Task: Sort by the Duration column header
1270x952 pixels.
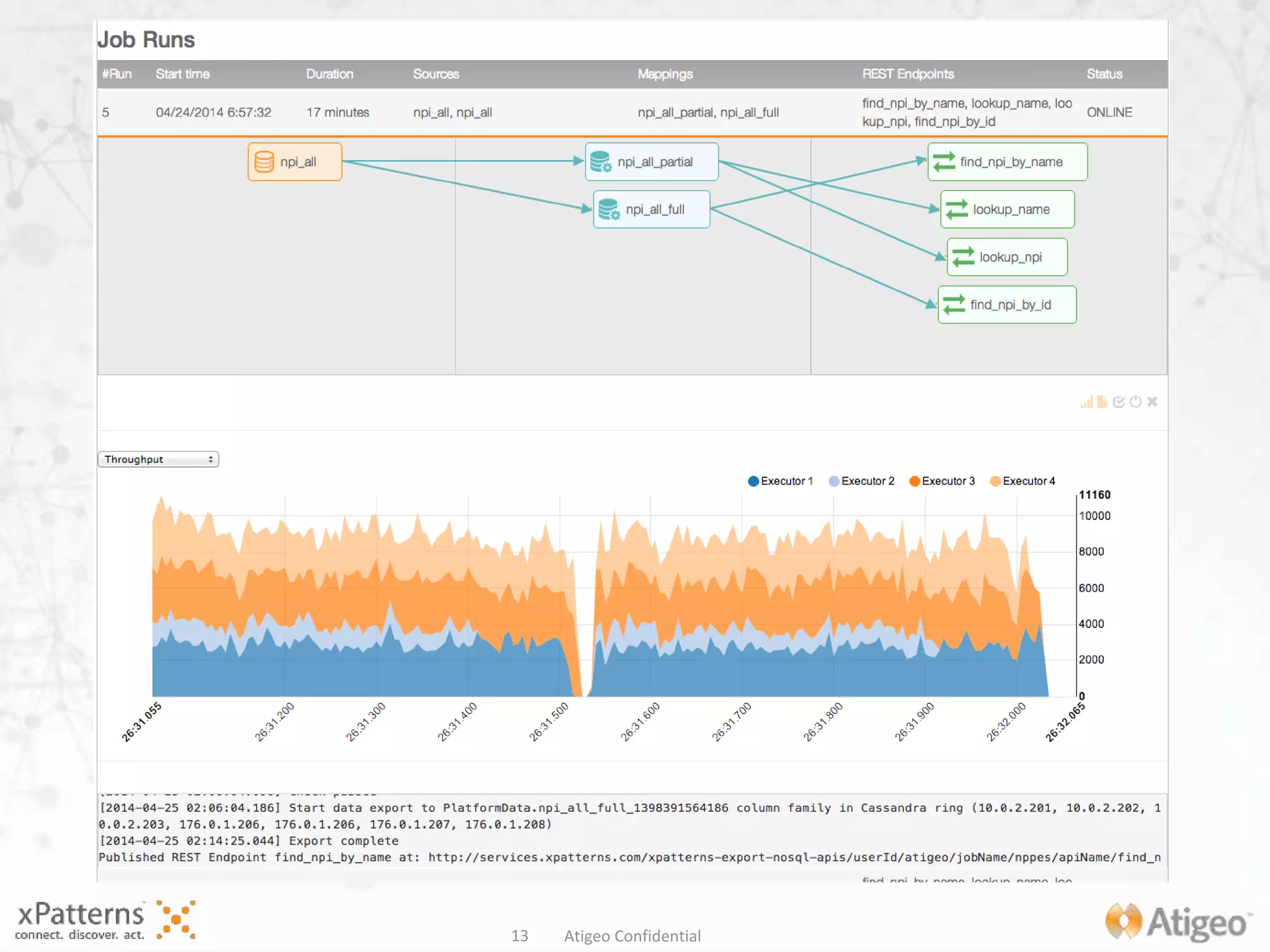Action: tap(329, 74)
